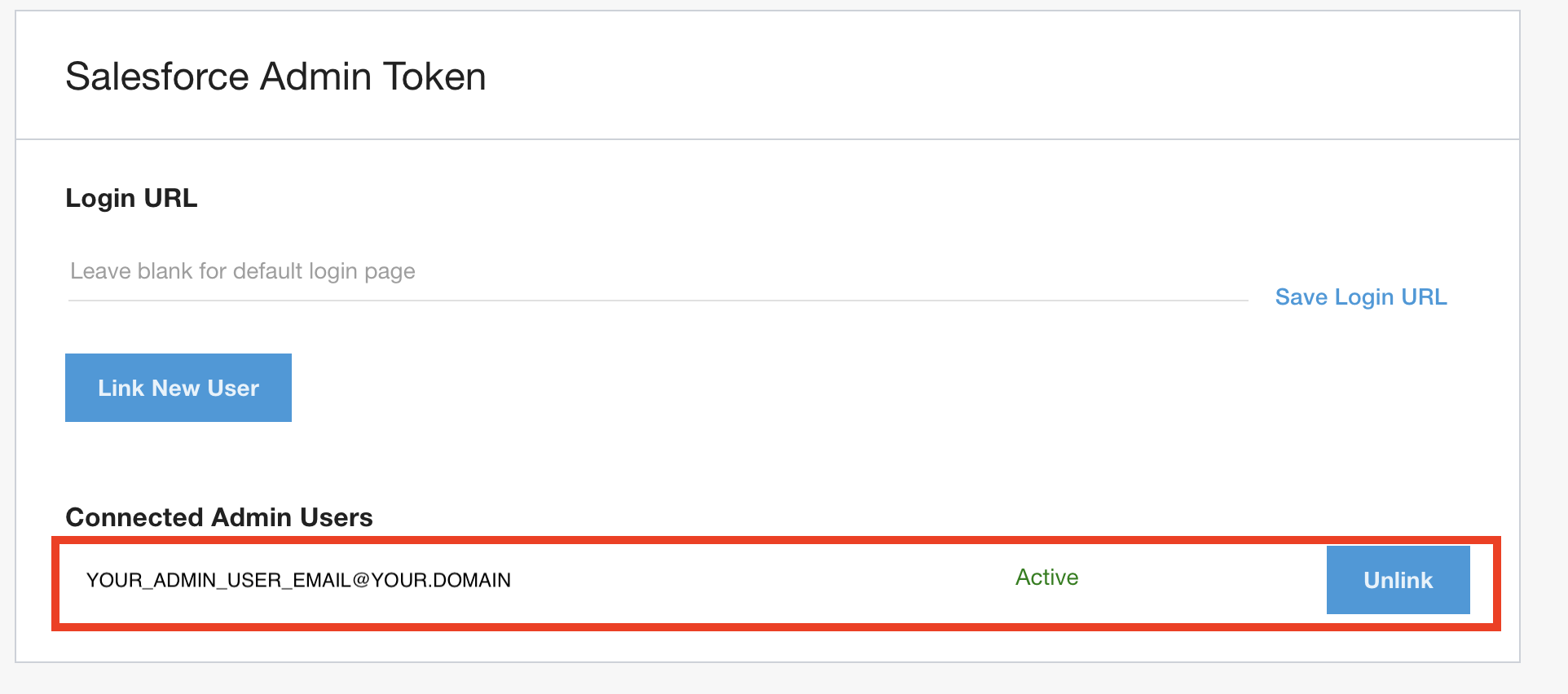Viewport: 1568px width, 694px height.
Task: Unlink the connected admin user
Action: tap(1398, 580)
